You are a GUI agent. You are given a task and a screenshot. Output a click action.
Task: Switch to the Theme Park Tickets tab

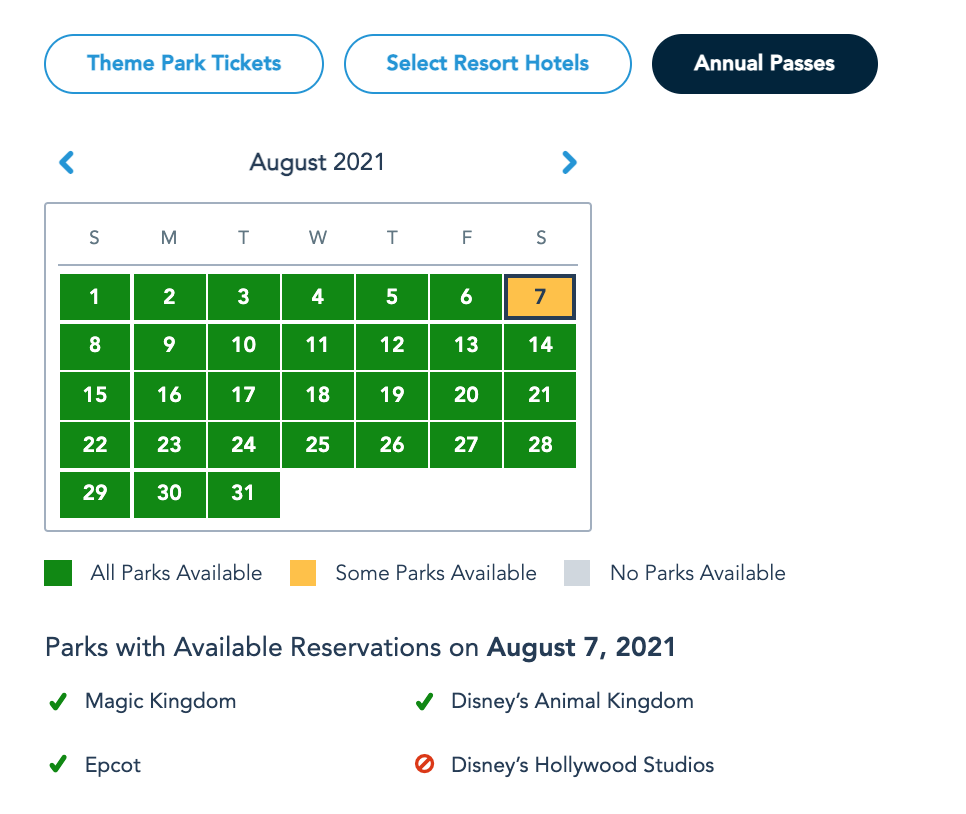click(184, 64)
